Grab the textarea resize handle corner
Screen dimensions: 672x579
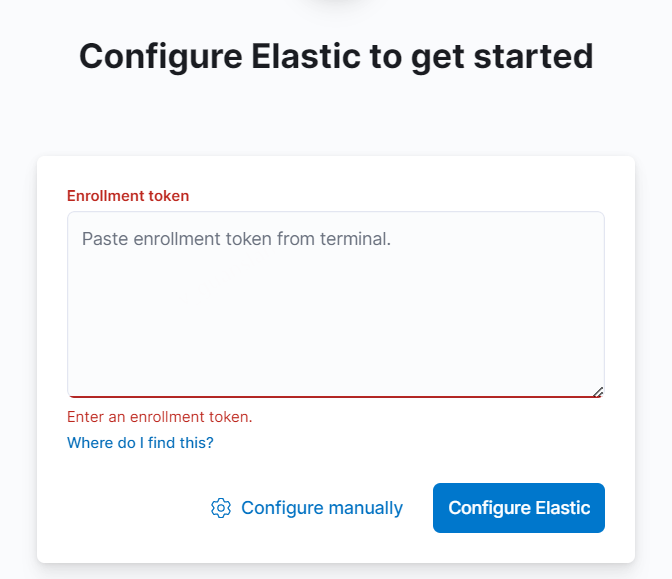pos(598,392)
